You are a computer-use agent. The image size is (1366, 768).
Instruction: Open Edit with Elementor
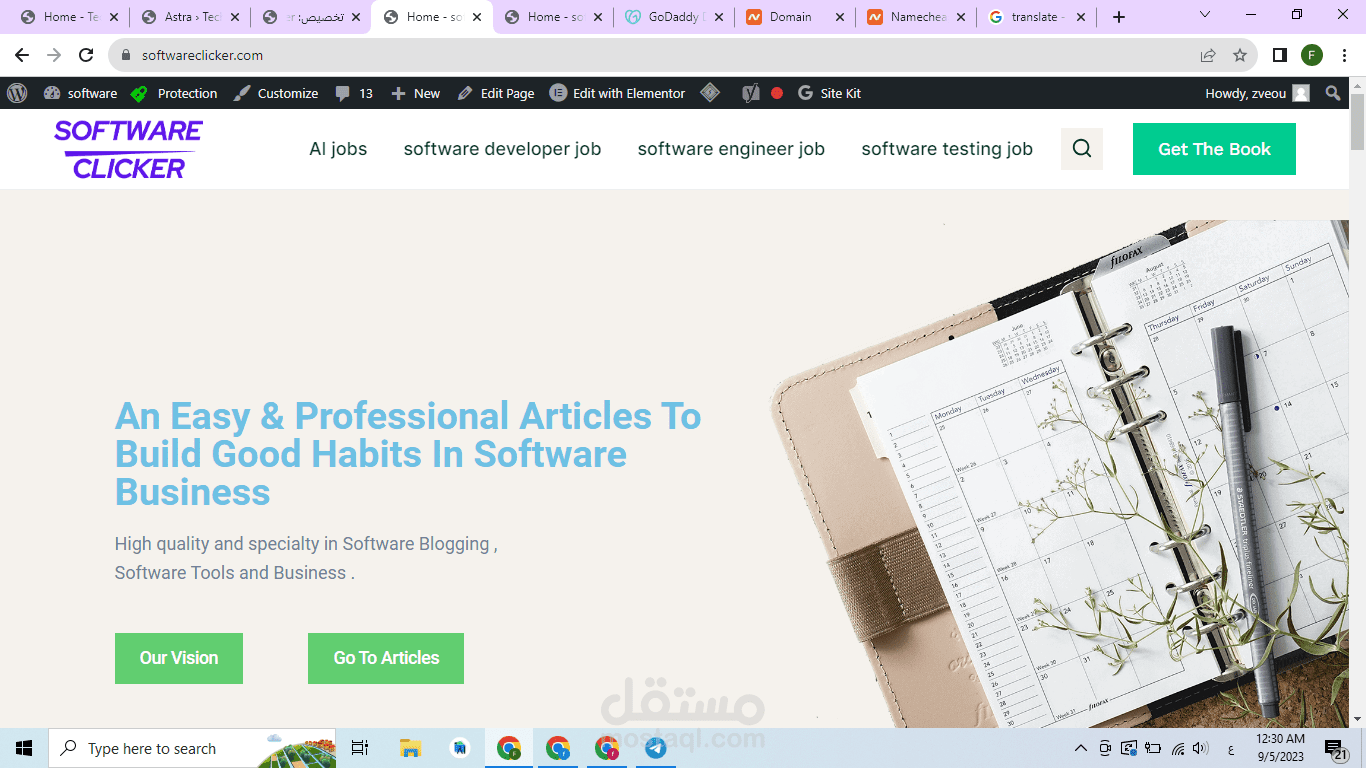pyautogui.click(x=617, y=93)
